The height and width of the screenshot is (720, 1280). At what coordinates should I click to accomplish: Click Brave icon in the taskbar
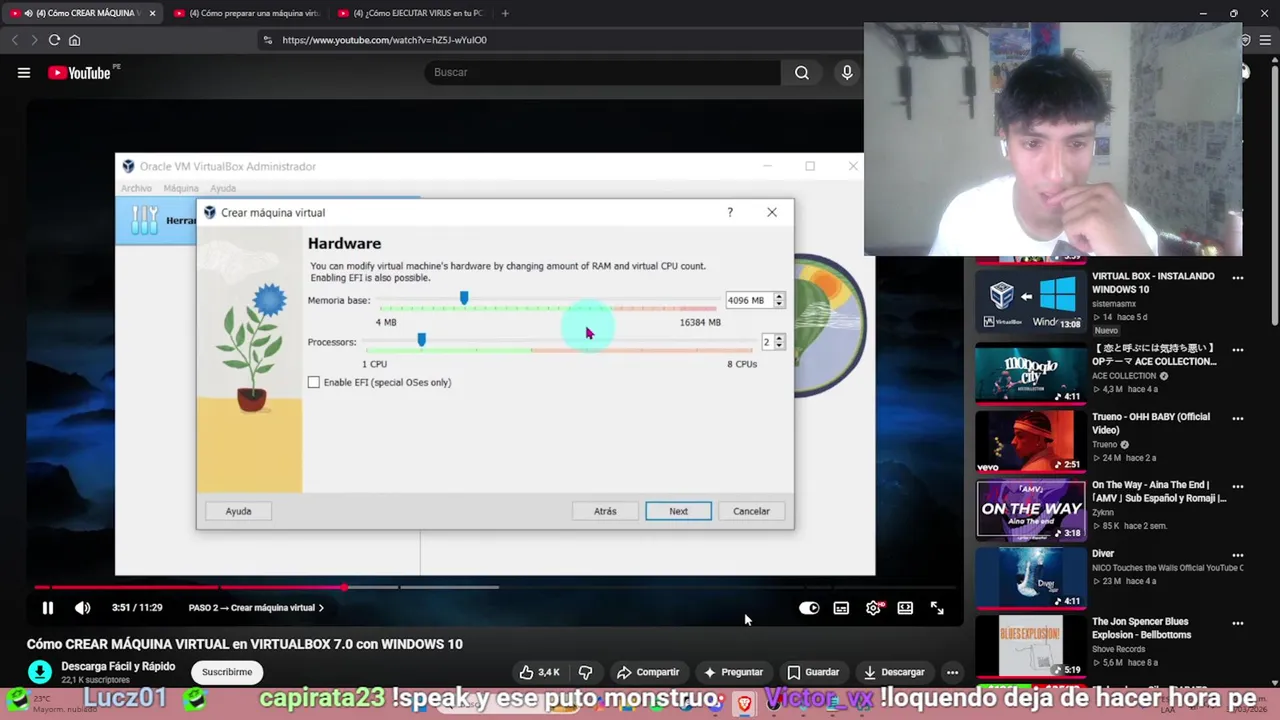pyautogui.click(x=744, y=703)
